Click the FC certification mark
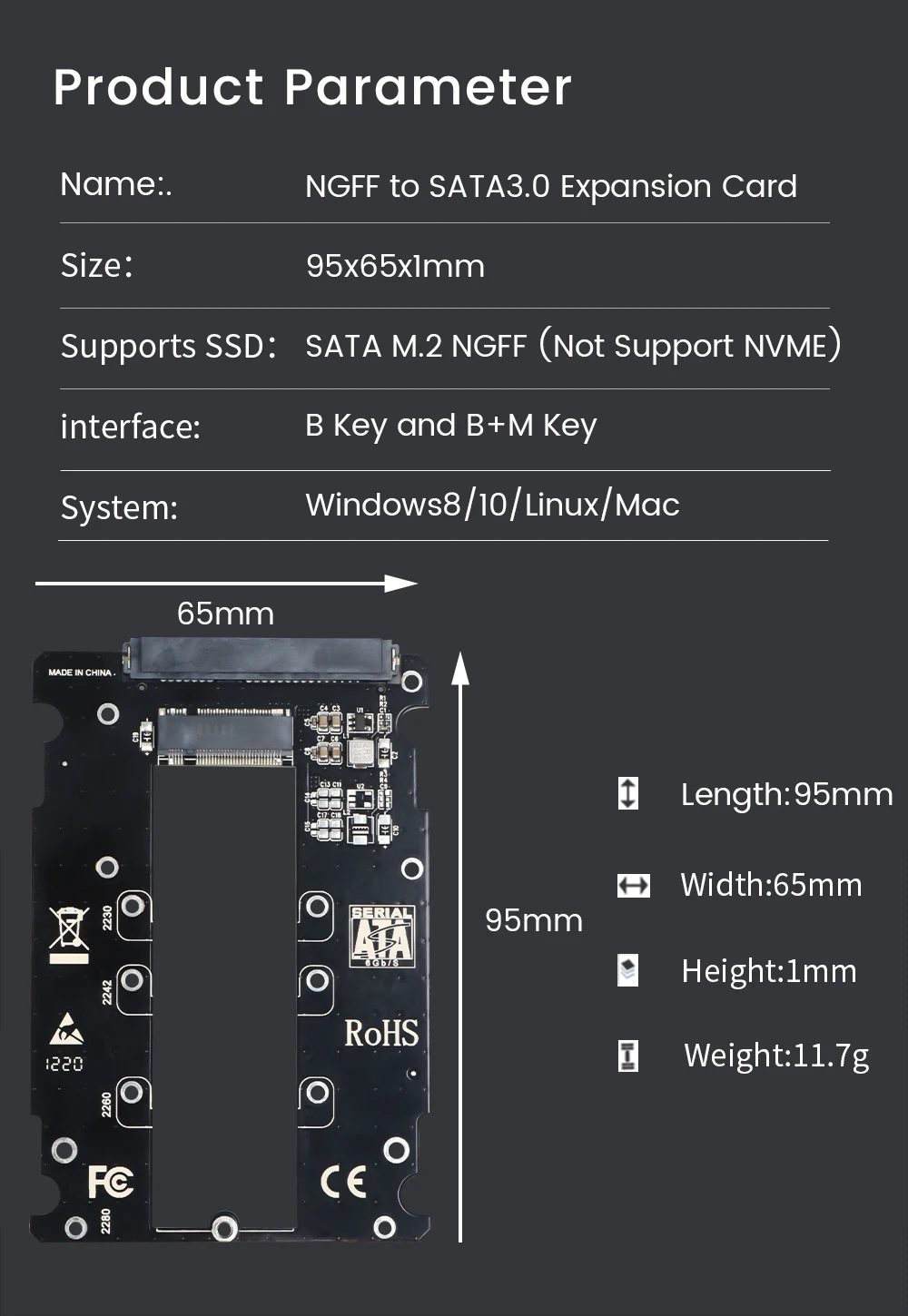 pyautogui.click(x=110, y=1181)
